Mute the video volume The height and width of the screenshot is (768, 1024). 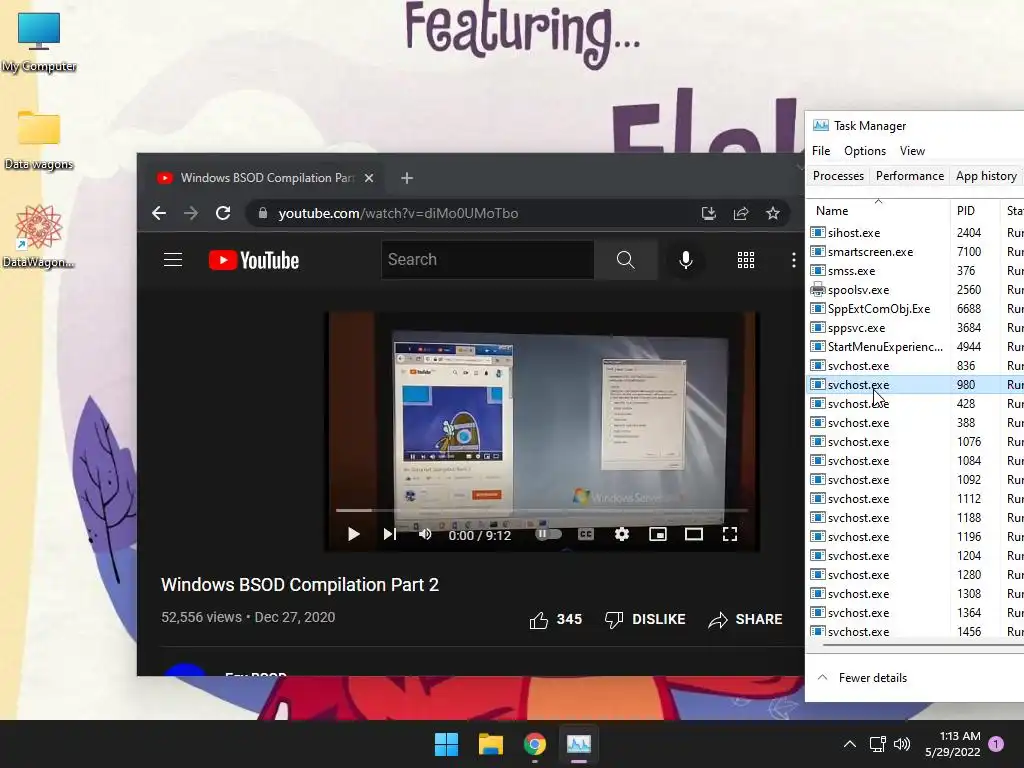tap(425, 534)
